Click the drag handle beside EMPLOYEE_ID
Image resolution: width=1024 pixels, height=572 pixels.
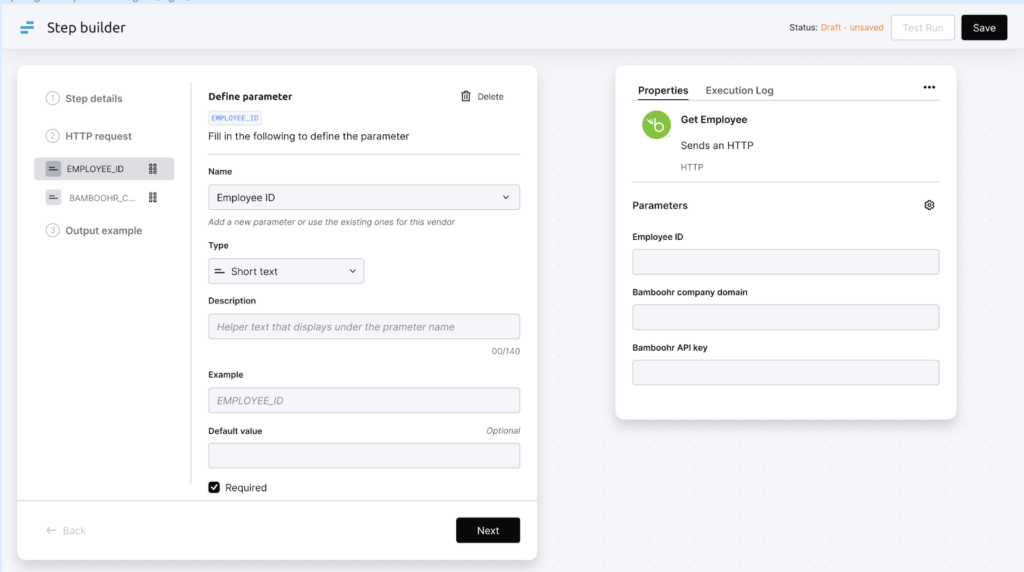(153, 169)
